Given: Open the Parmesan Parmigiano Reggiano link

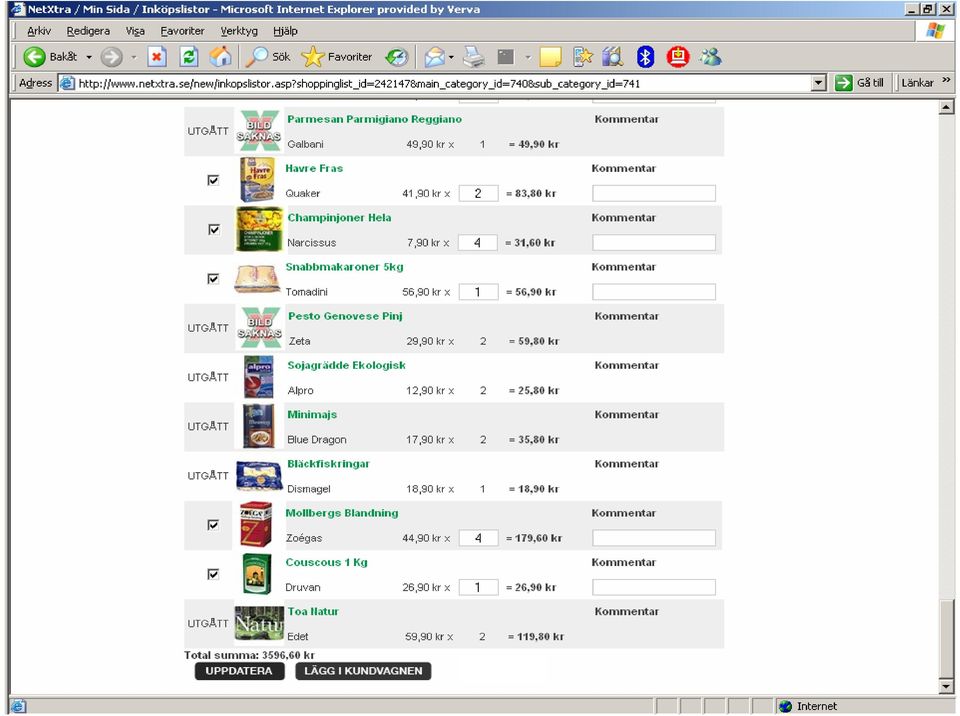Looking at the screenshot, I should 374,119.
